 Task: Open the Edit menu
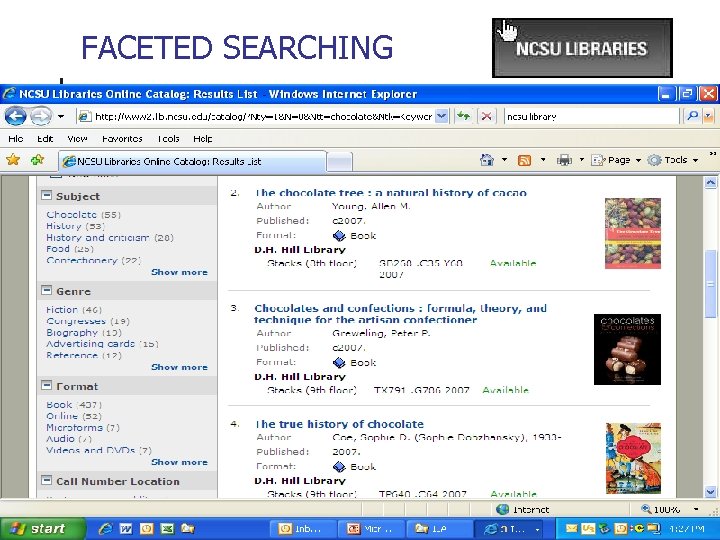(45, 139)
